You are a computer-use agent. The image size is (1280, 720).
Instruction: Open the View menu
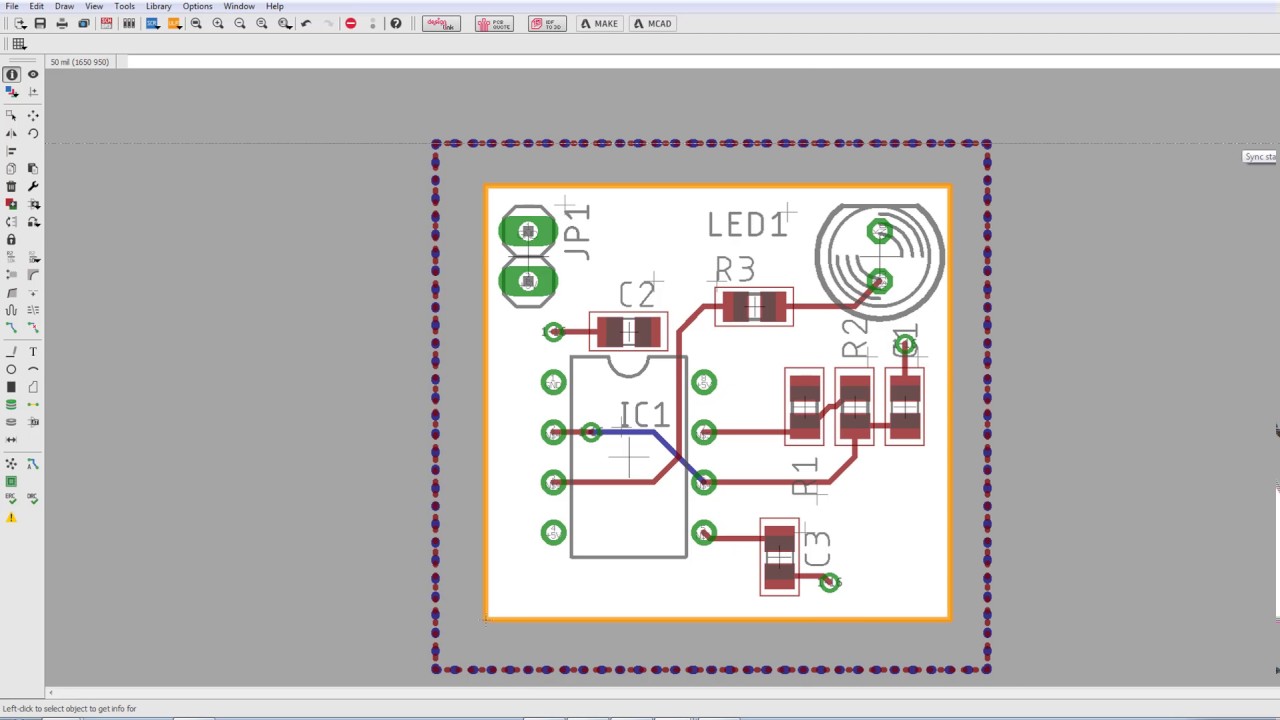[94, 6]
